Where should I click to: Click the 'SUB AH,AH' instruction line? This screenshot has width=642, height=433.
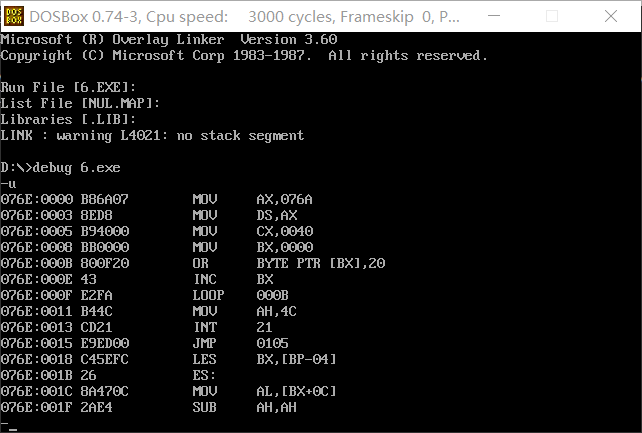pos(149,407)
